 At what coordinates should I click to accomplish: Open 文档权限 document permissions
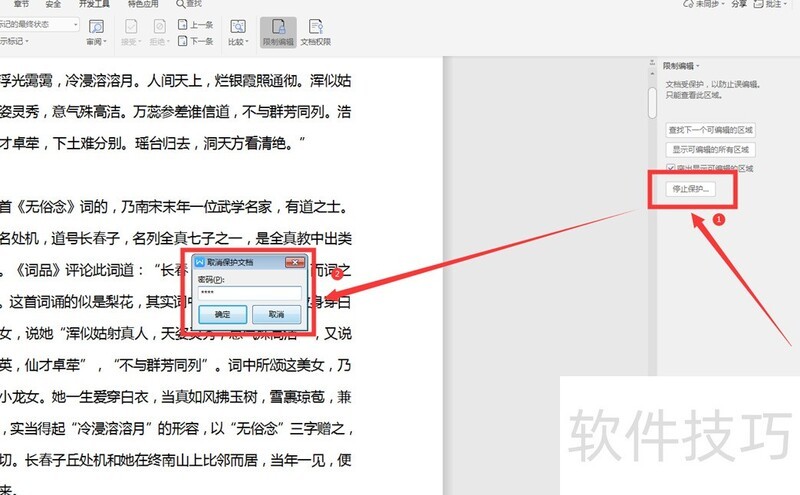coord(316,32)
